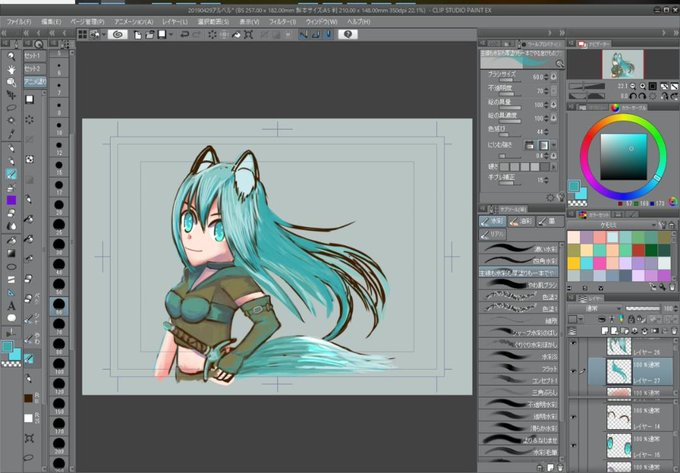
Task: Open the 編集(E) menu
Action: pyautogui.click(x=51, y=22)
